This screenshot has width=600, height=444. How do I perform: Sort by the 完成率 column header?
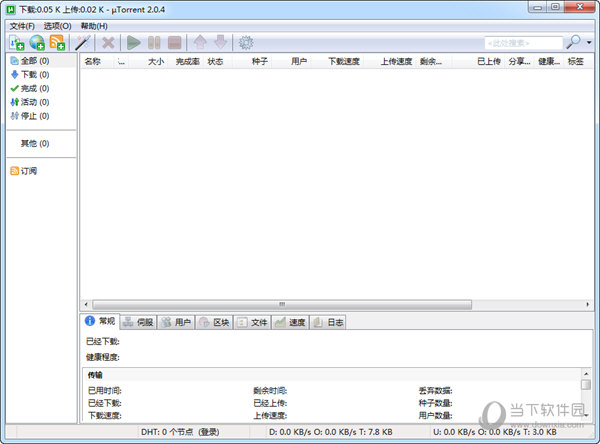click(187, 61)
